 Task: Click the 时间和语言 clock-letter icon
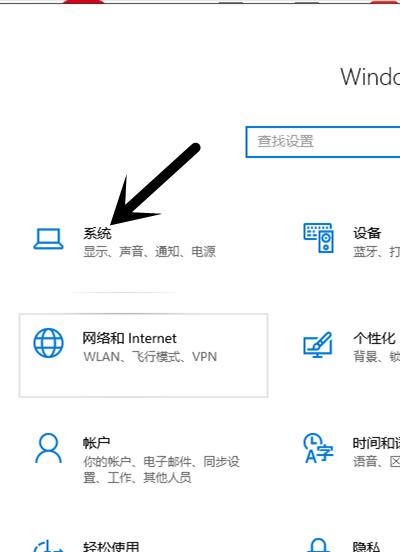318,448
